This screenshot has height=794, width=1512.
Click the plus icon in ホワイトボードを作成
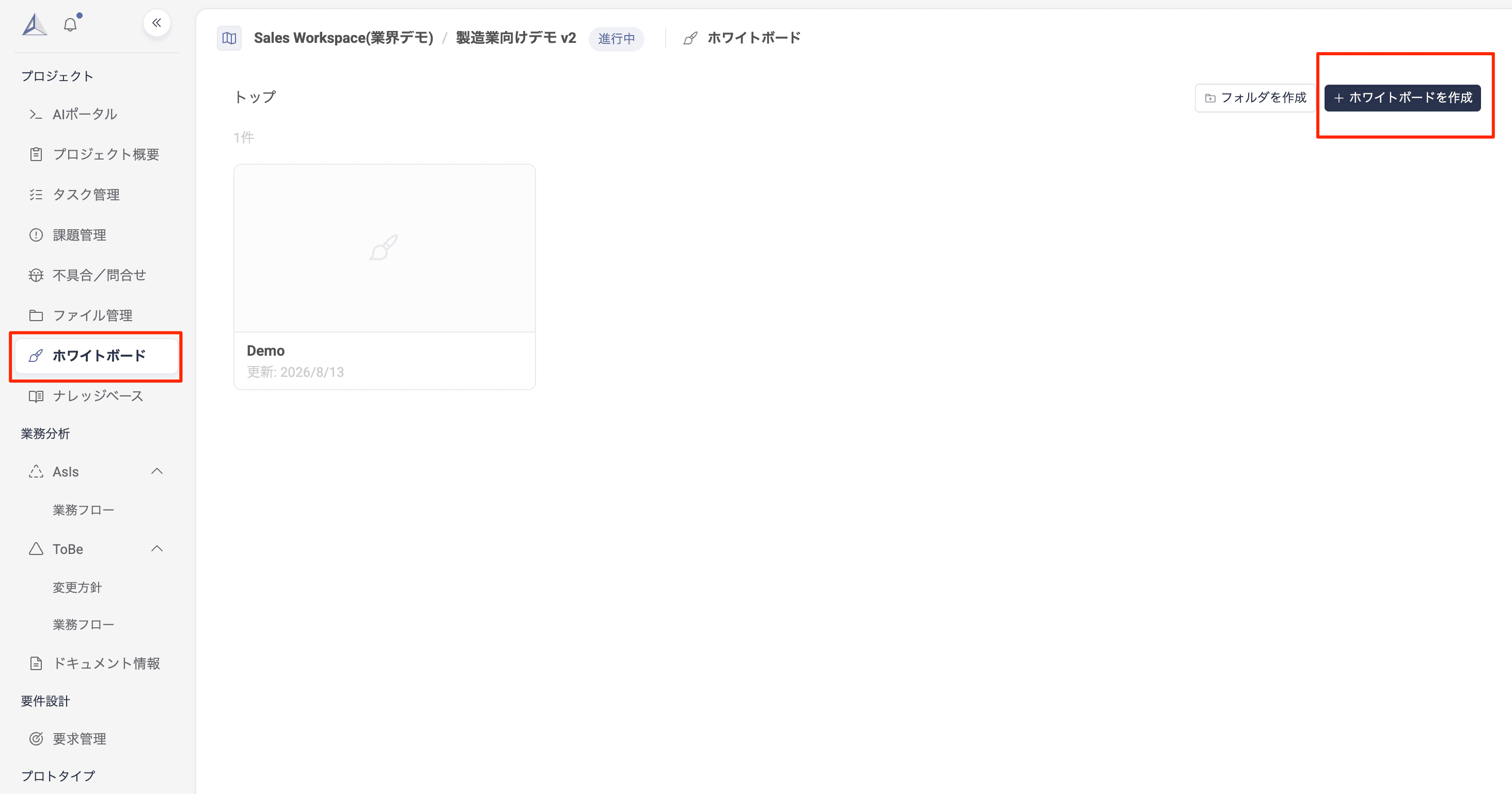point(1339,98)
